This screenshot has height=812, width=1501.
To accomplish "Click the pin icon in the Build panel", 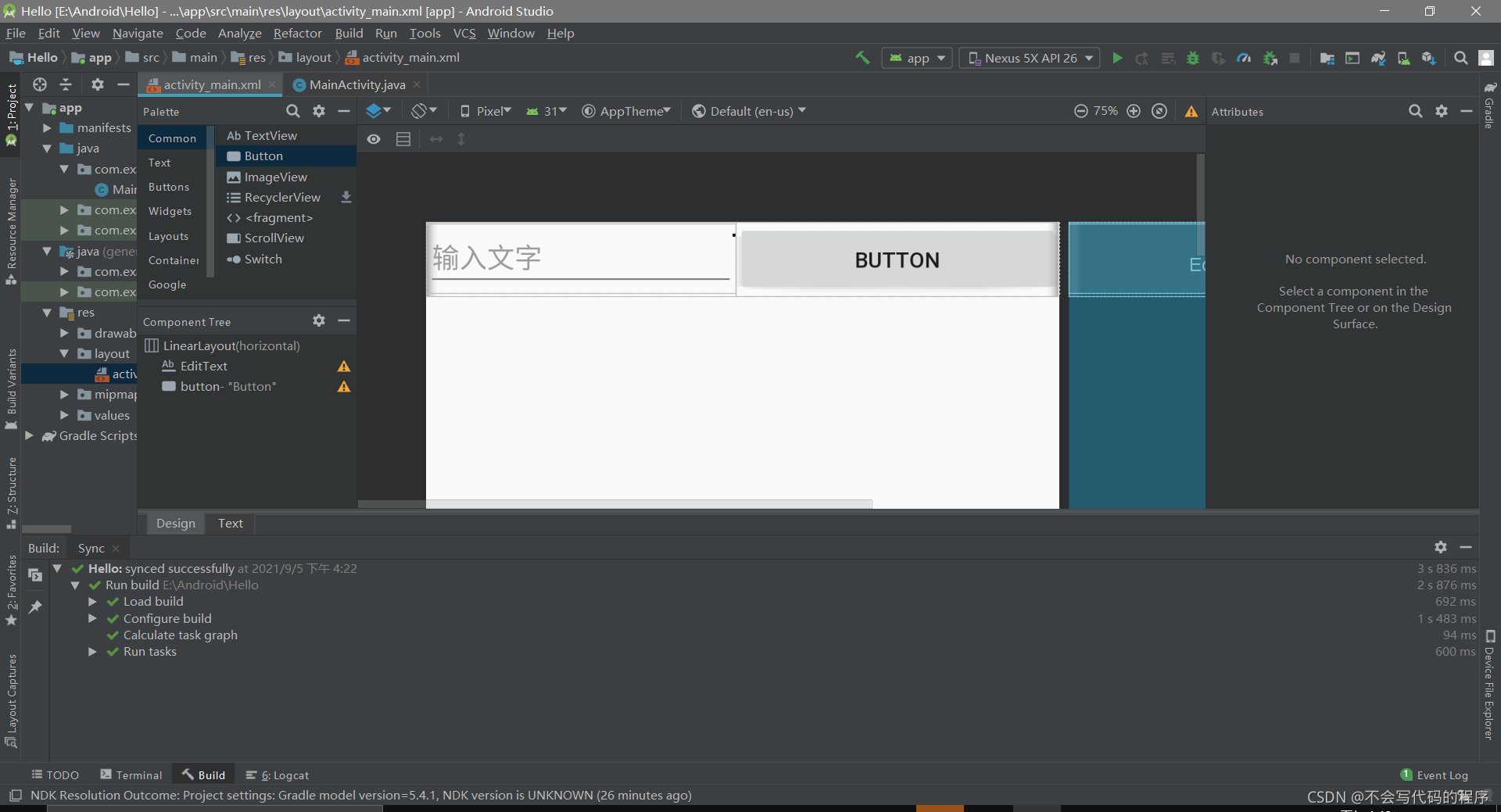I will tap(35, 606).
